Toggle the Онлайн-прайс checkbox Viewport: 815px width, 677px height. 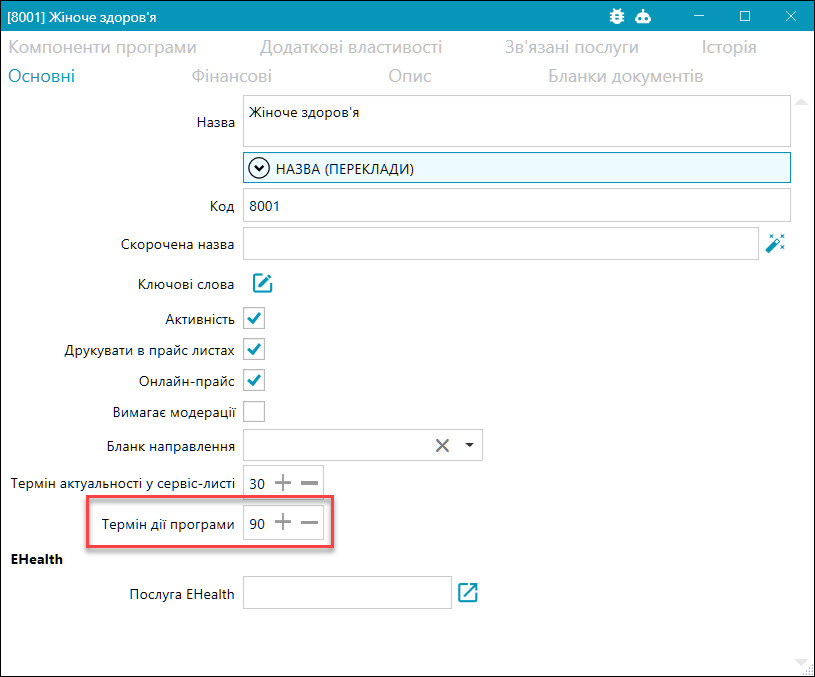click(x=254, y=381)
